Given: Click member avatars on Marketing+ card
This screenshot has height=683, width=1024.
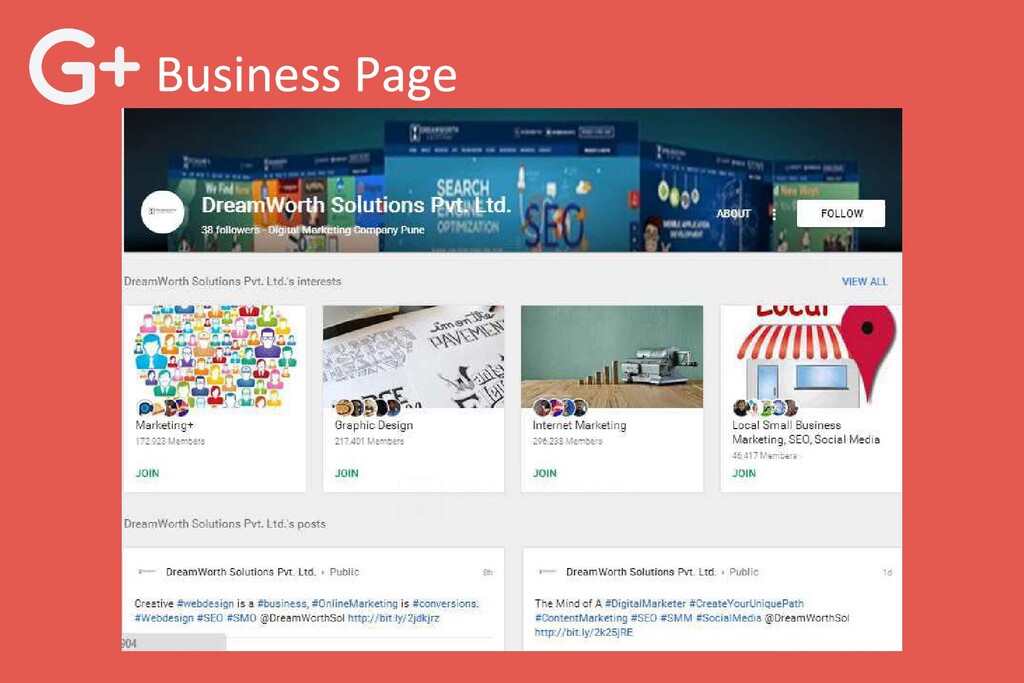Looking at the screenshot, I should coord(163,409).
